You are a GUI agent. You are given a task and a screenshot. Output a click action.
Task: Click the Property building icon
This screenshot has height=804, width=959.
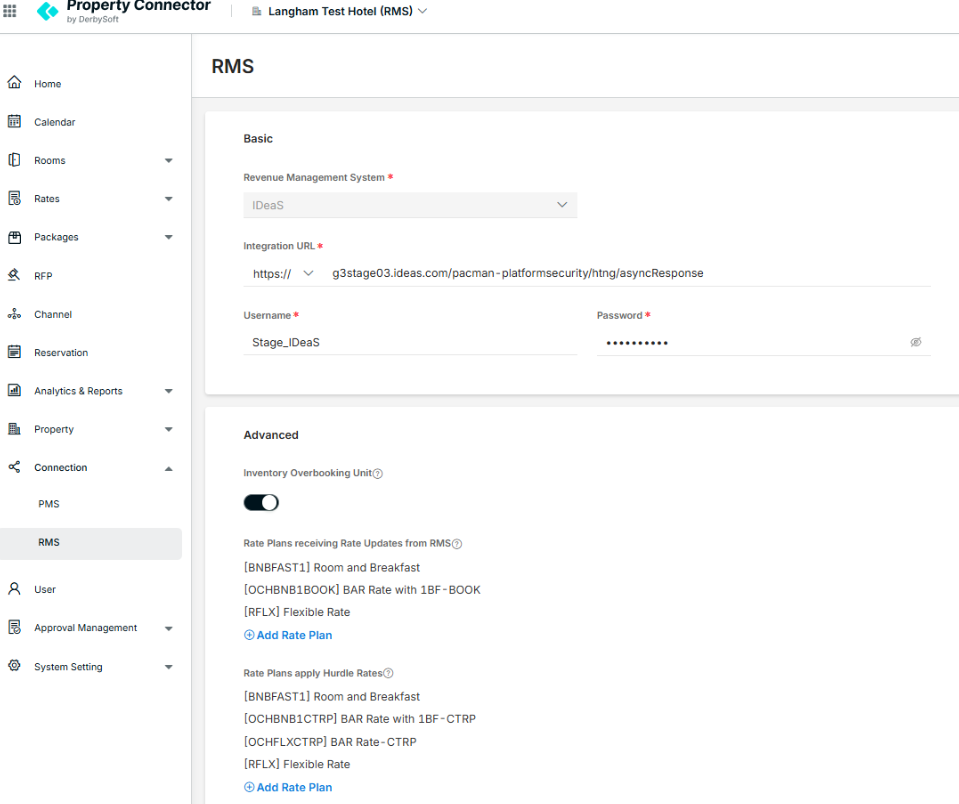(14, 429)
